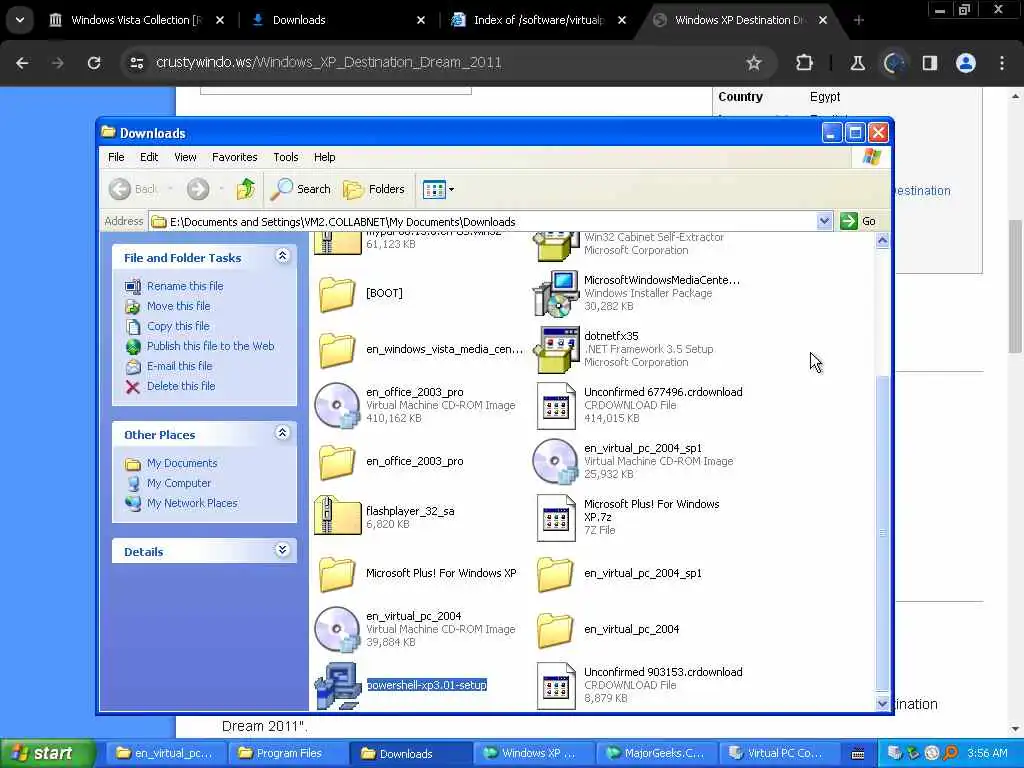Open the tab search dropdown arrow
The width and height of the screenshot is (1024, 768).
point(20,20)
